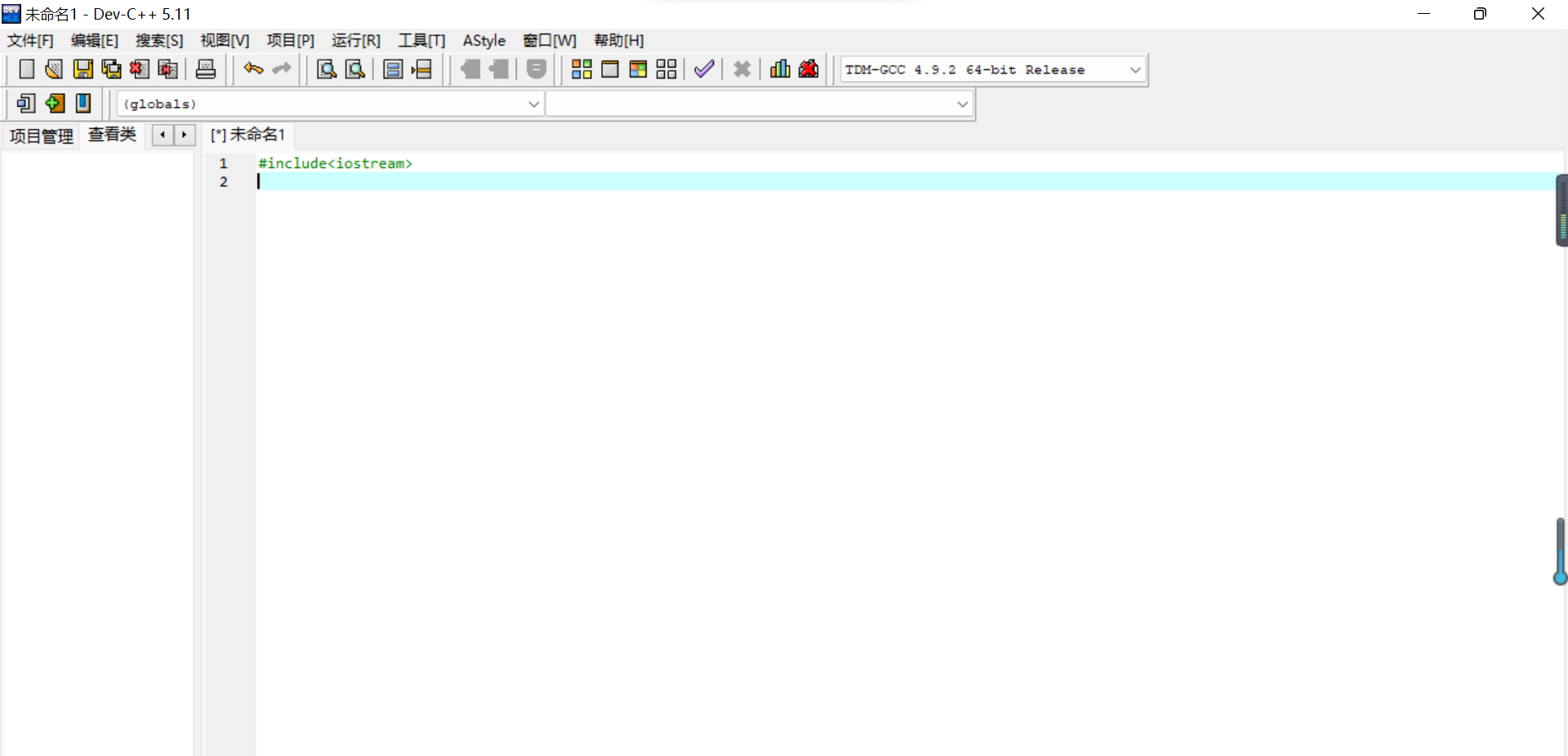The image size is (1568, 756).
Task: Click the delete profiling information icon
Action: [x=808, y=69]
